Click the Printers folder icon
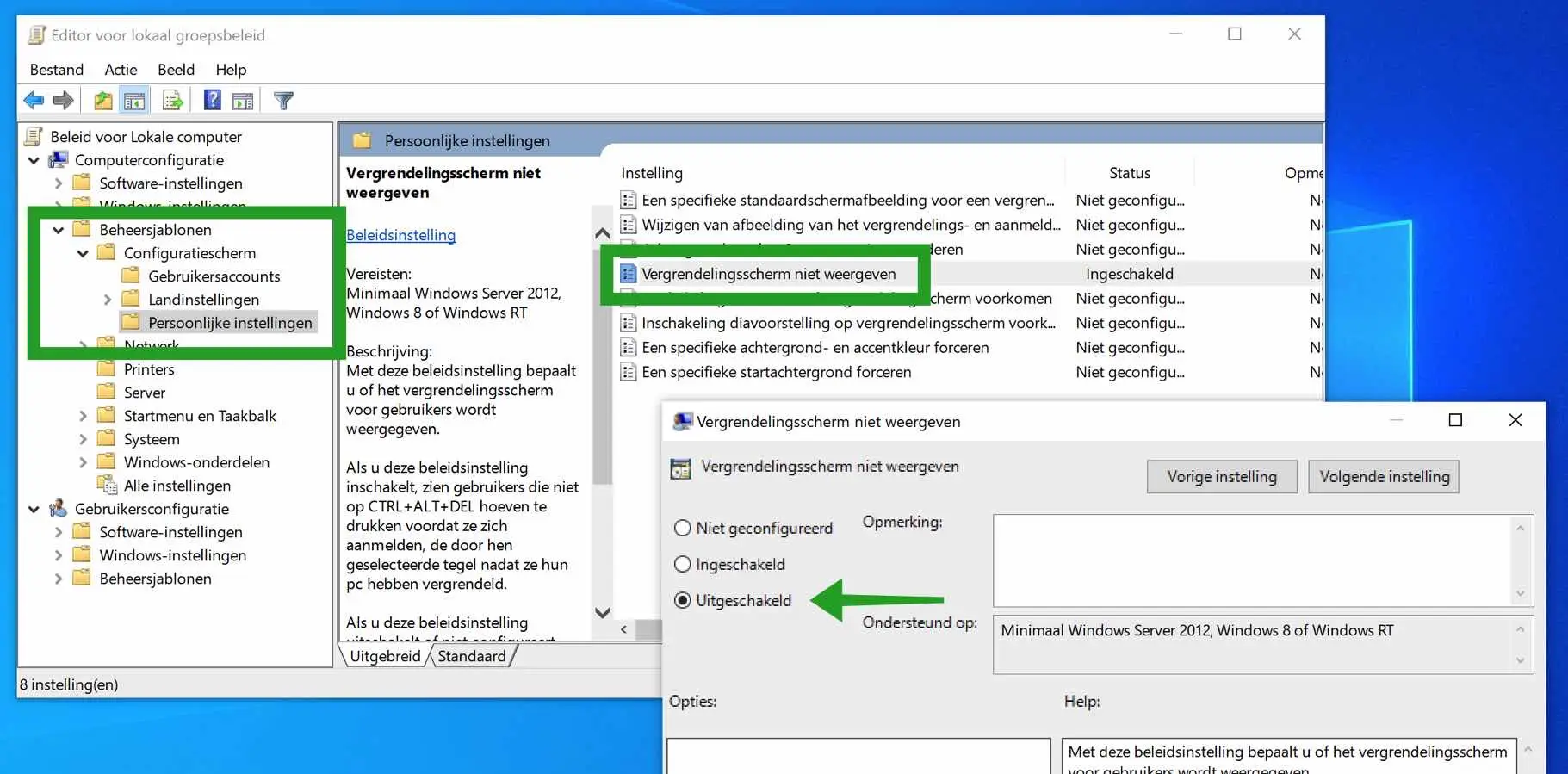This screenshot has width=1568, height=774. (x=107, y=368)
